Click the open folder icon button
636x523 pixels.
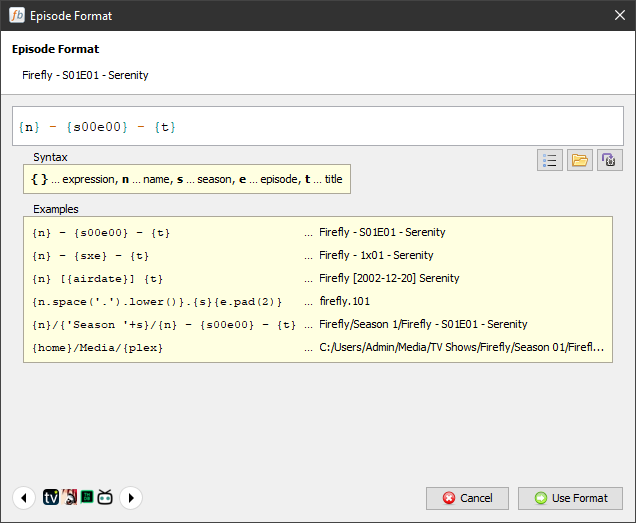[x=579, y=160]
